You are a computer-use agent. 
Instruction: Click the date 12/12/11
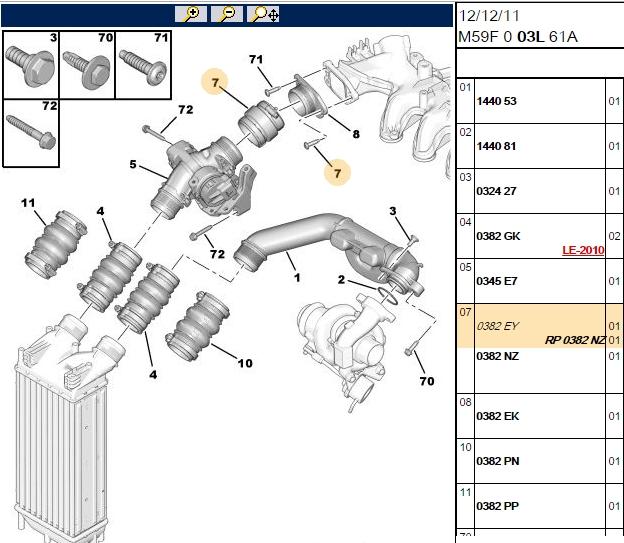coord(489,16)
